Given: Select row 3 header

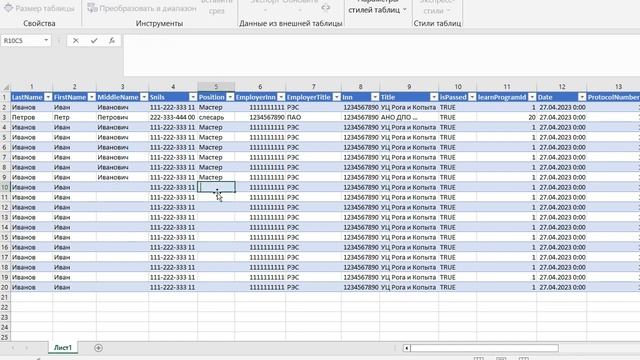Looking at the screenshot, I should pyautogui.click(x=5, y=117).
